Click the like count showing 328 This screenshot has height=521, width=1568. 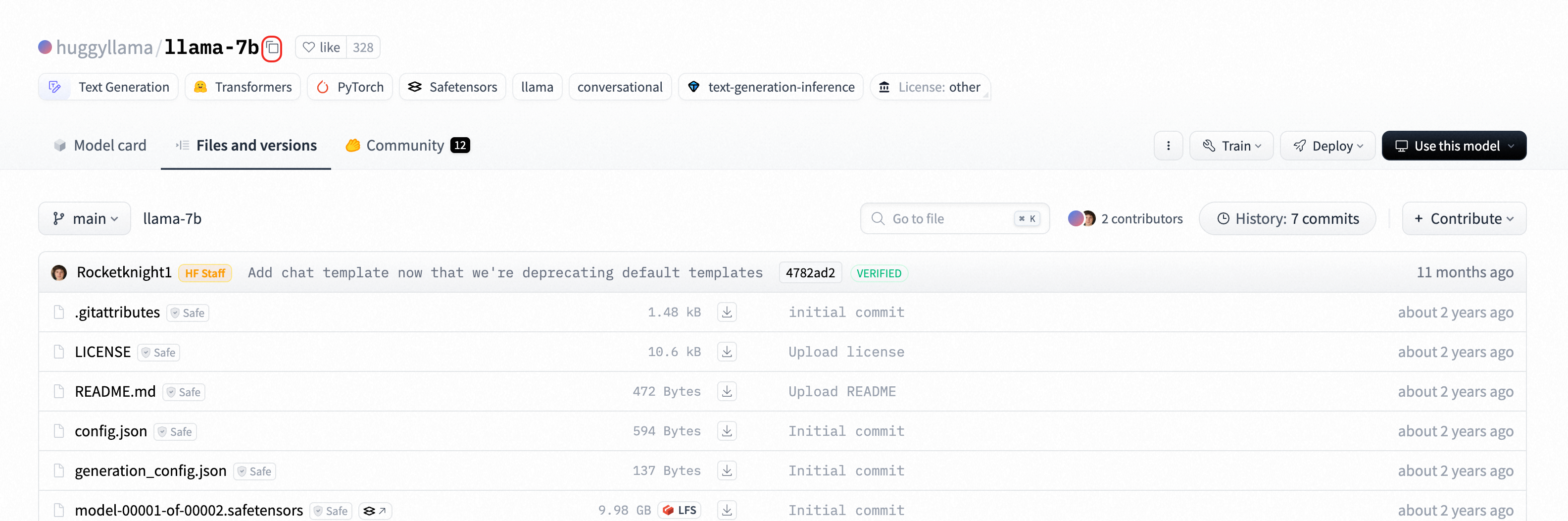point(363,47)
